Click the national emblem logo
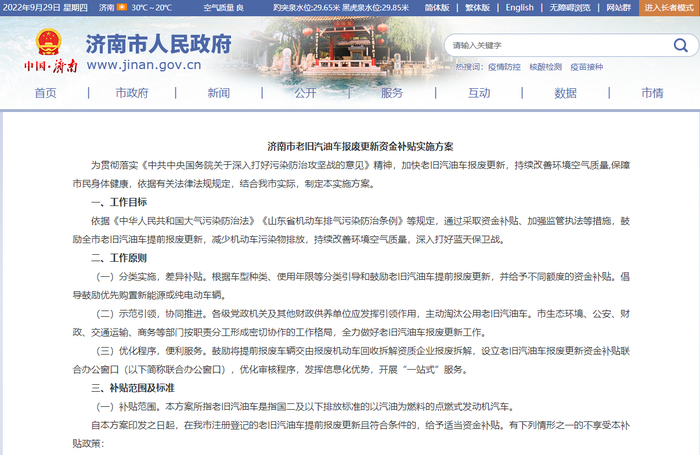This screenshot has height=455, width=700. [48, 42]
